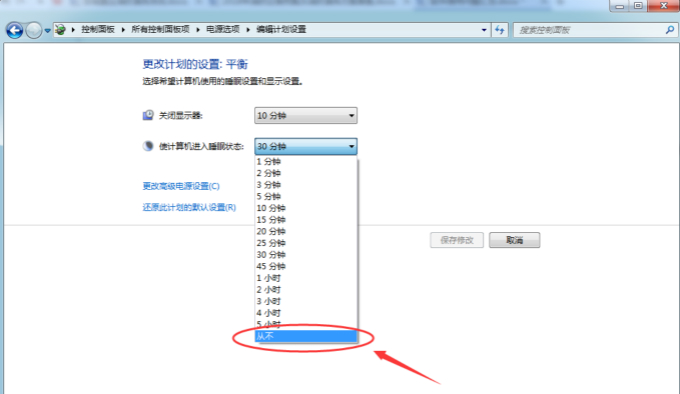Click the moon icon beside sleep setting
The height and width of the screenshot is (394, 680).
(148, 146)
